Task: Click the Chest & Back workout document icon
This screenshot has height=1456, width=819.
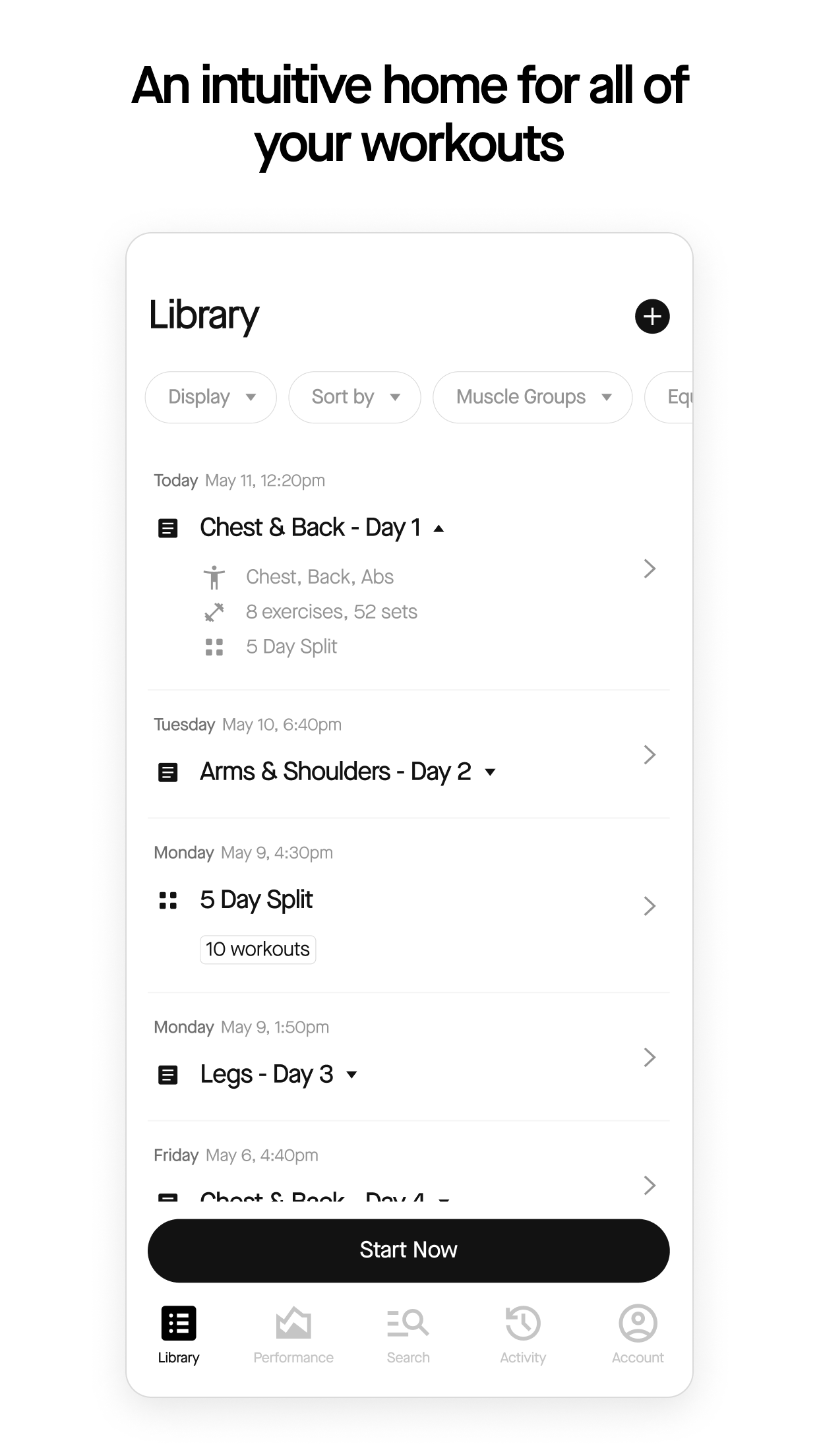Action: [168, 528]
